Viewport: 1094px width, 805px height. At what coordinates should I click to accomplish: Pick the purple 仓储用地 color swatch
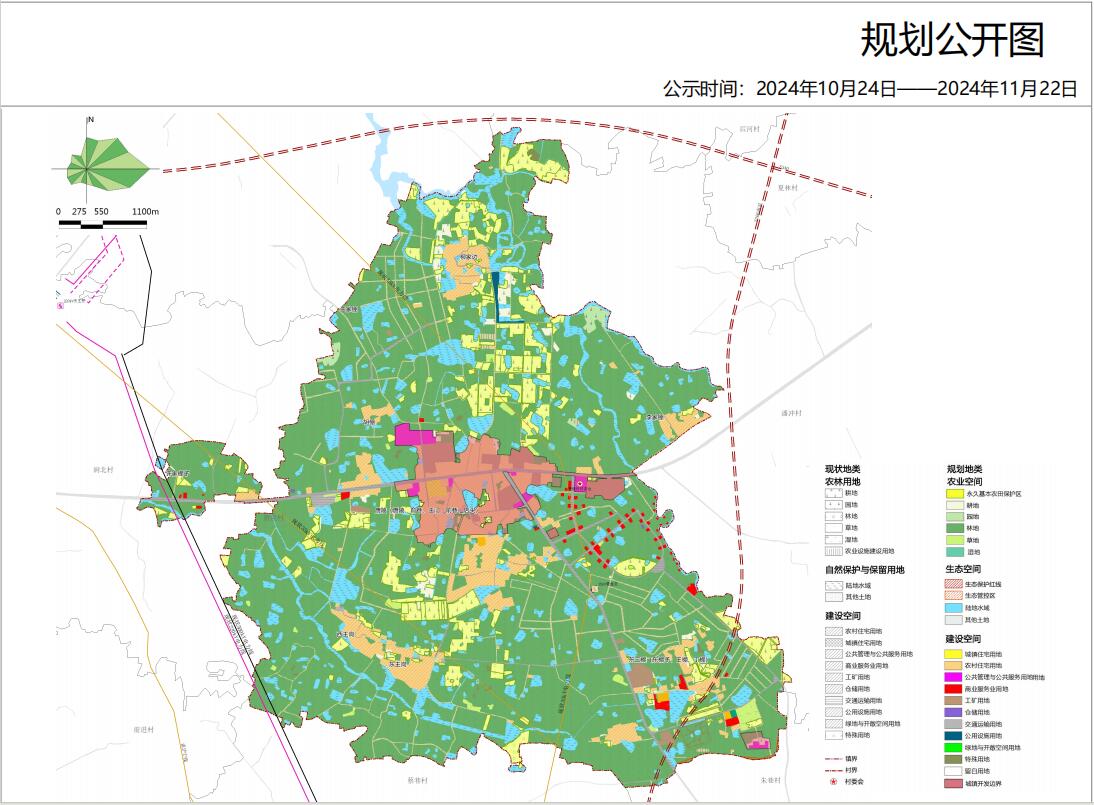[x=954, y=712]
